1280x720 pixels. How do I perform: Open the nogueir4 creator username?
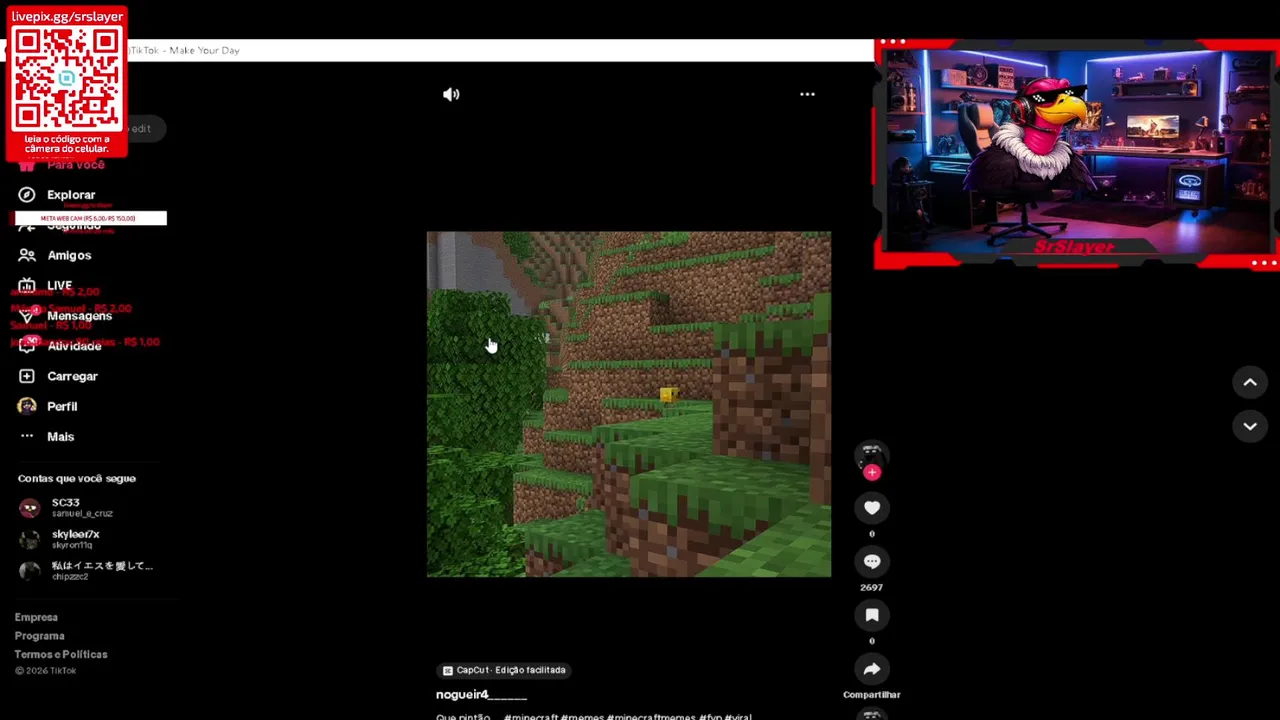pos(481,694)
